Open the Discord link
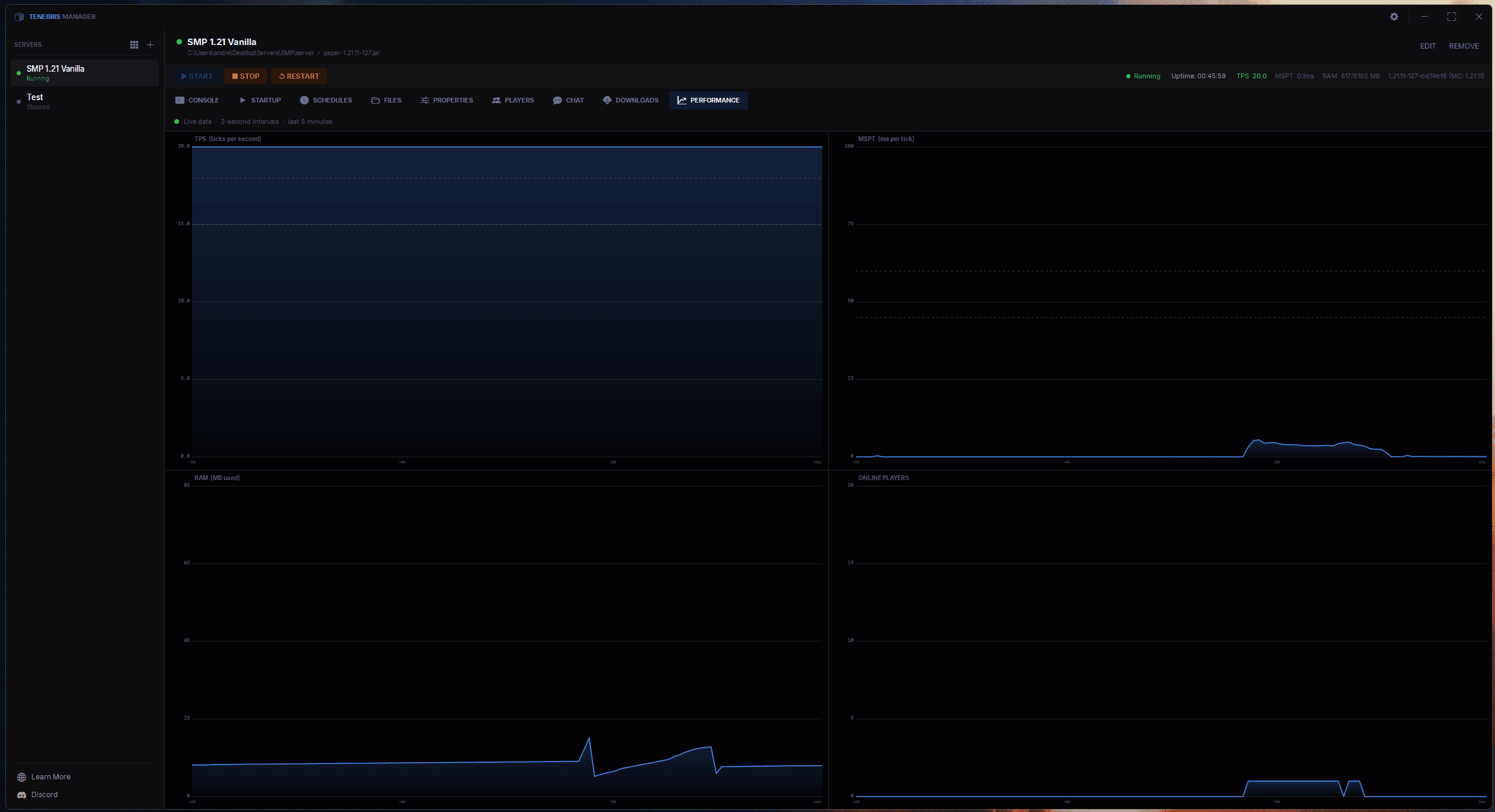This screenshot has width=1495, height=812. click(37, 795)
